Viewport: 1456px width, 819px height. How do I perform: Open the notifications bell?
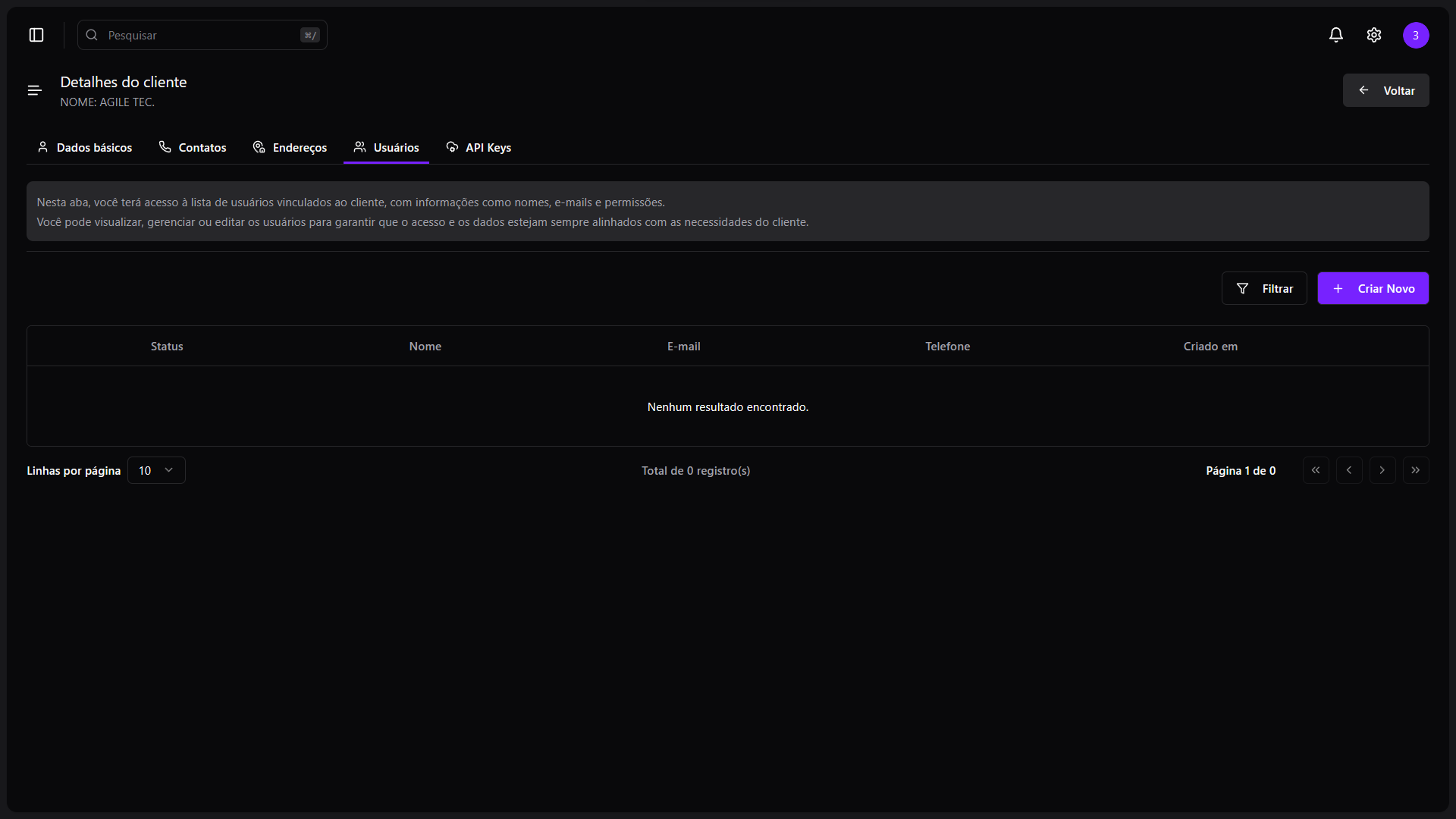(1336, 35)
